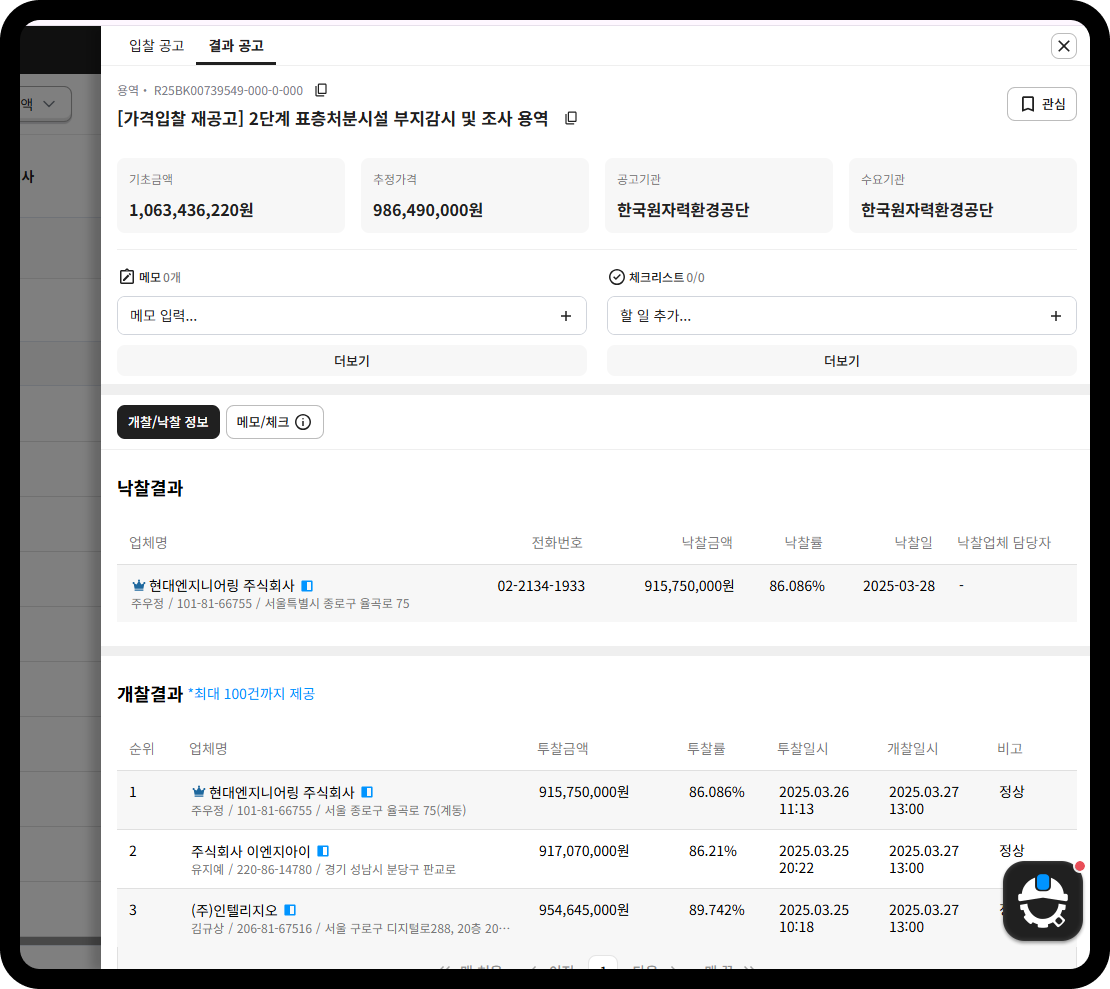Click bid time 2025.03.25 20:22
The image size is (1110, 989).
(x=814, y=859)
